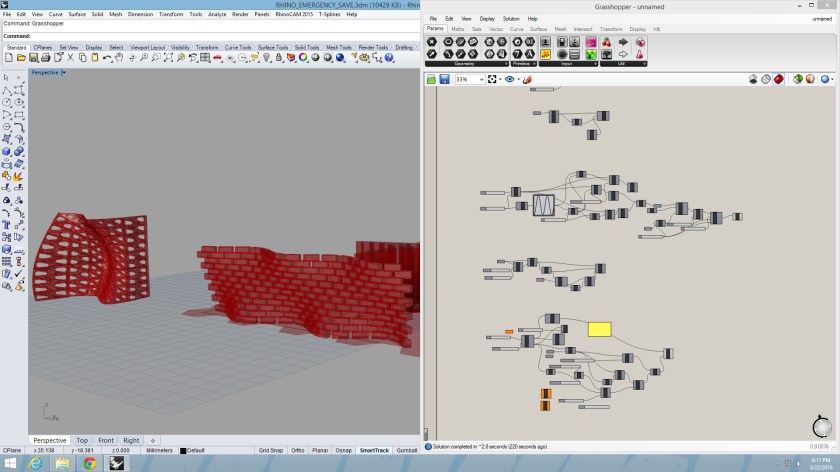
Task: Click the Save document icon in Grasshopper's canvas toolbar
Action: click(443, 79)
